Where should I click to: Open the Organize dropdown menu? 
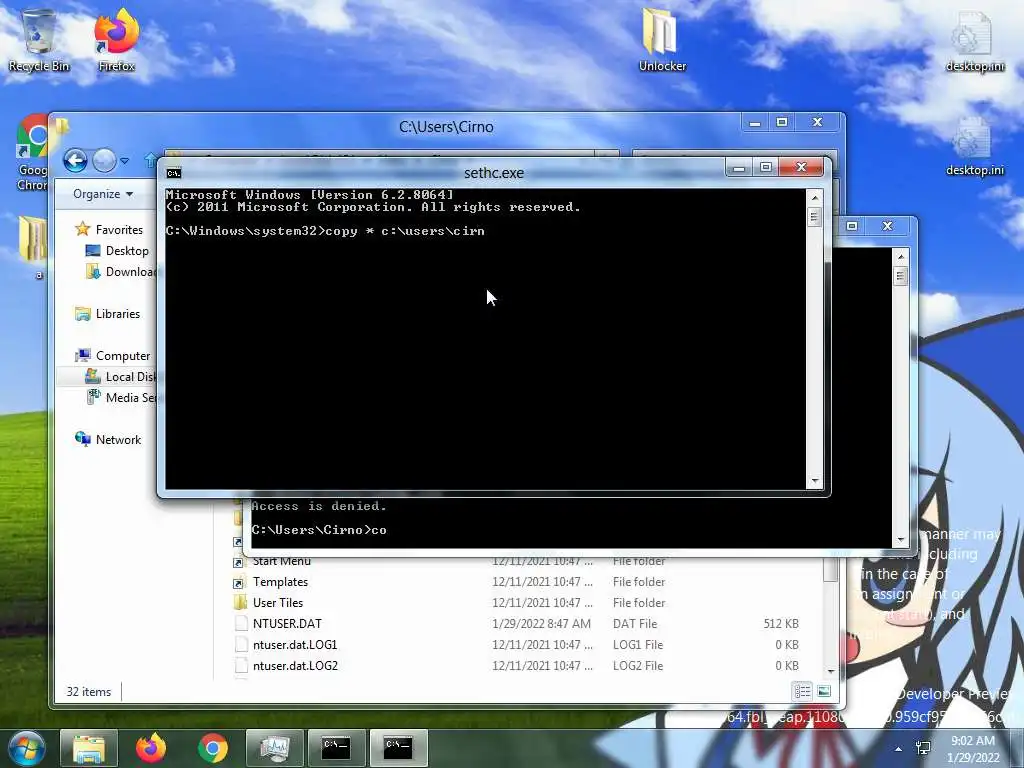click(103, 194)
